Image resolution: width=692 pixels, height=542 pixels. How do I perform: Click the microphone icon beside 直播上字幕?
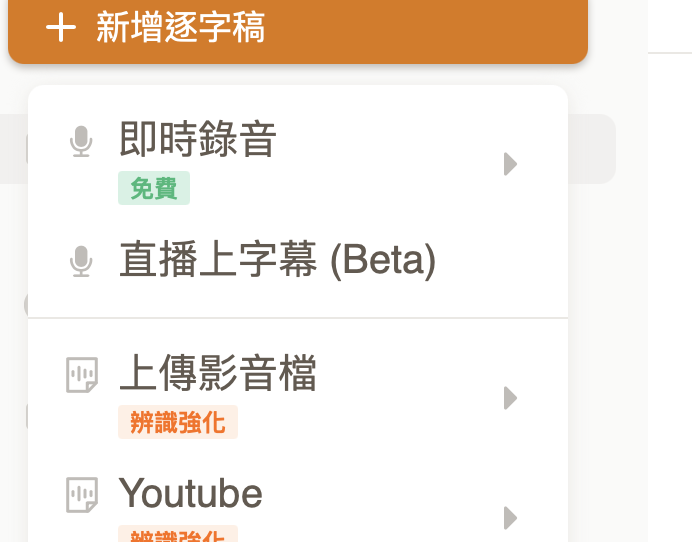tap(81, 261)
